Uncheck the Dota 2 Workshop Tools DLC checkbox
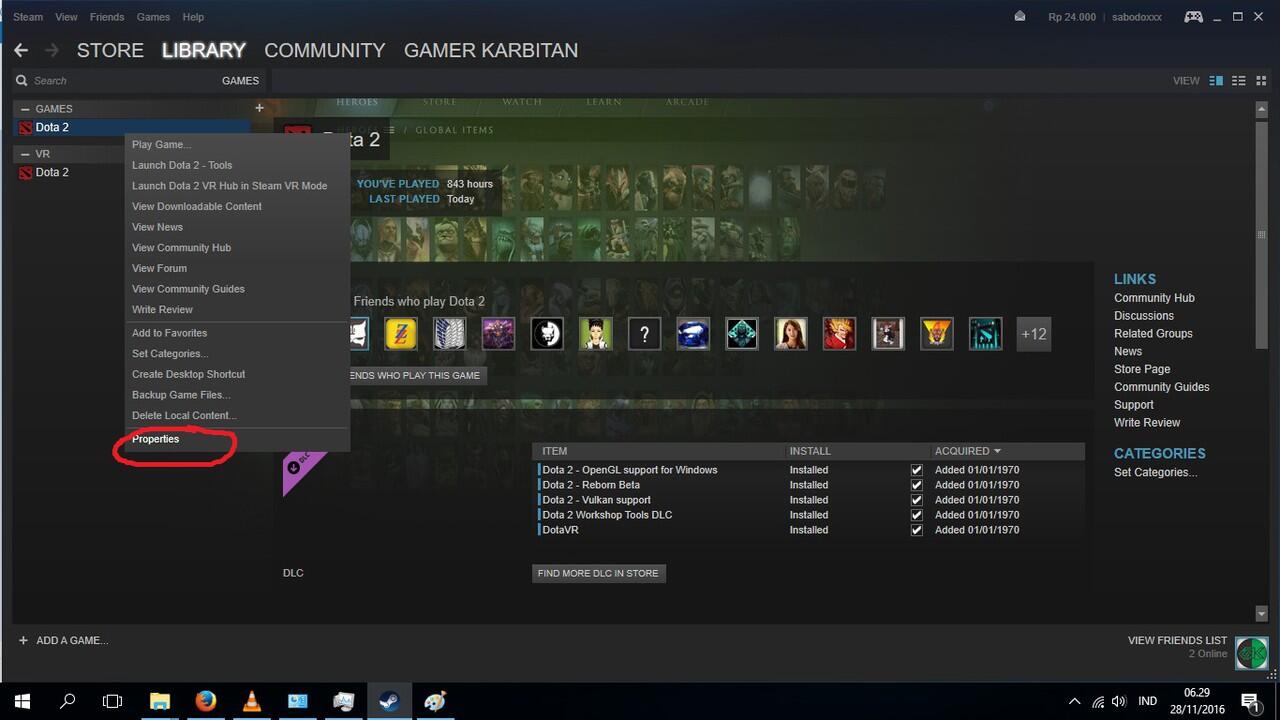The width and height of the screenshot is (1280, 720). 917,515
